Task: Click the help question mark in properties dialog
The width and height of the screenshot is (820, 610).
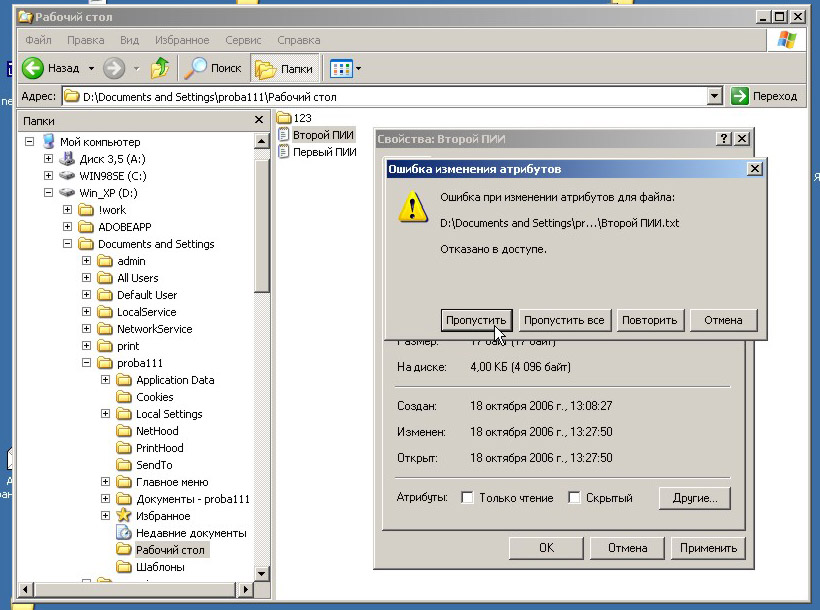Action: tap(723, 139)
